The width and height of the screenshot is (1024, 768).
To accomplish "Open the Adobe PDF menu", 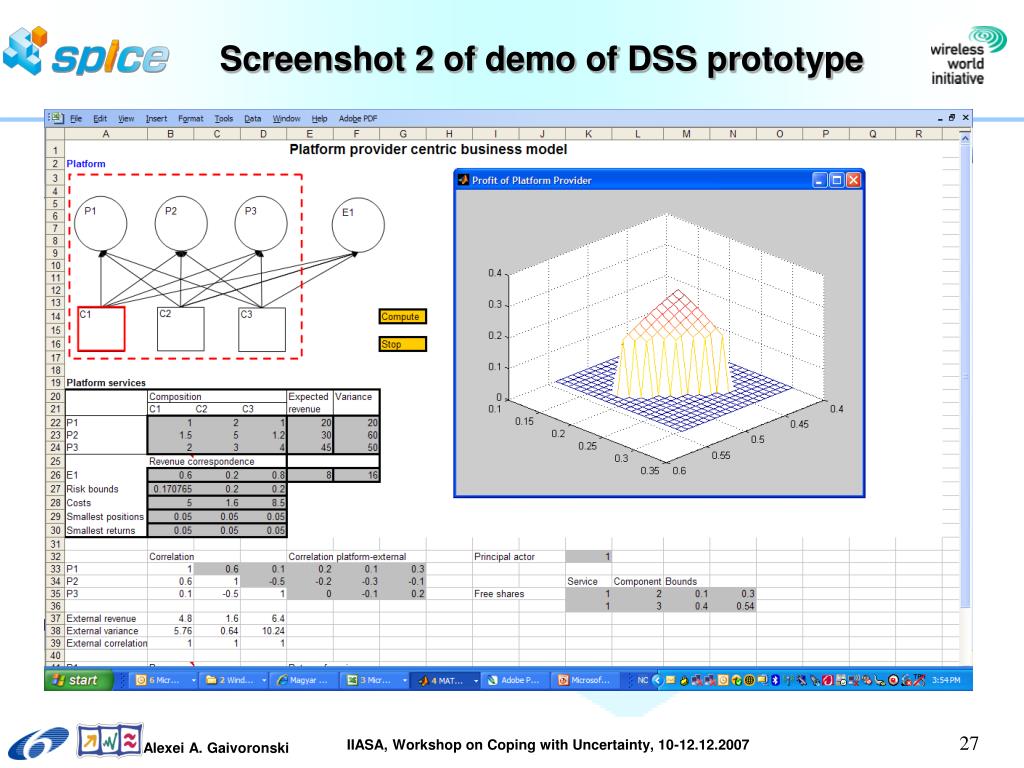I will (357, 118).
